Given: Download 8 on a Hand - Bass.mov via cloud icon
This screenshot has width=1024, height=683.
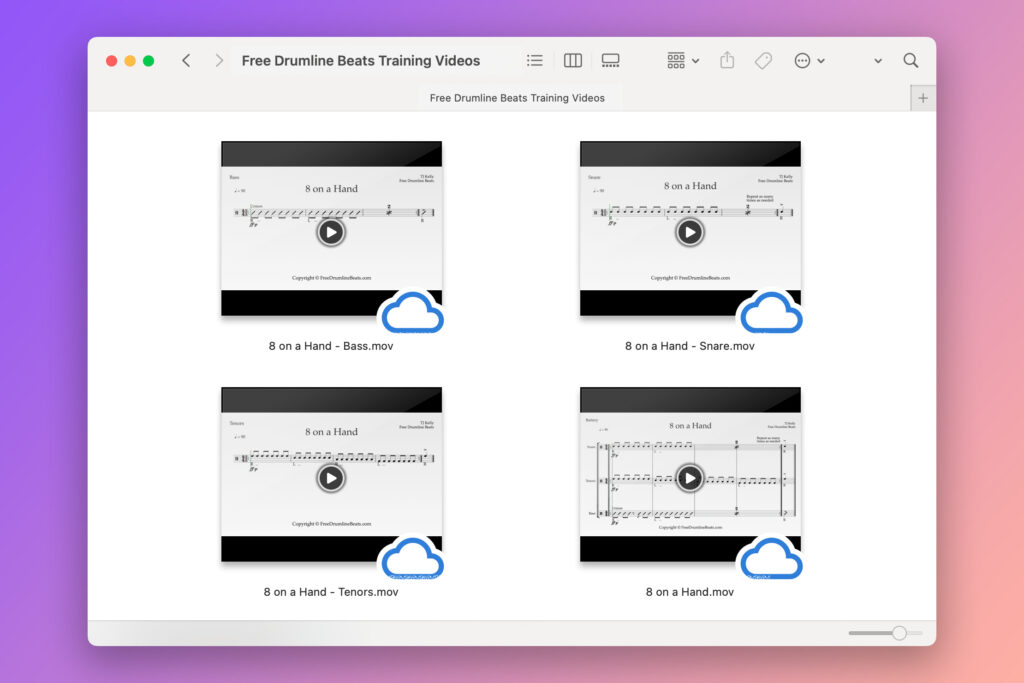Looking at the screenshot, I should (x=414, y=313).
